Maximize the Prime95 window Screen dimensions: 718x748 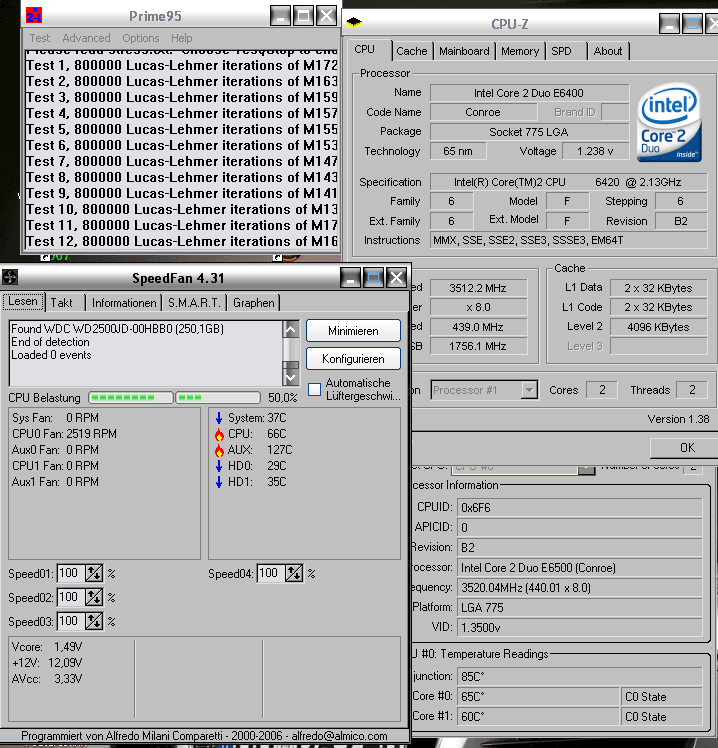pyautogui.click(x=303, y=16)
